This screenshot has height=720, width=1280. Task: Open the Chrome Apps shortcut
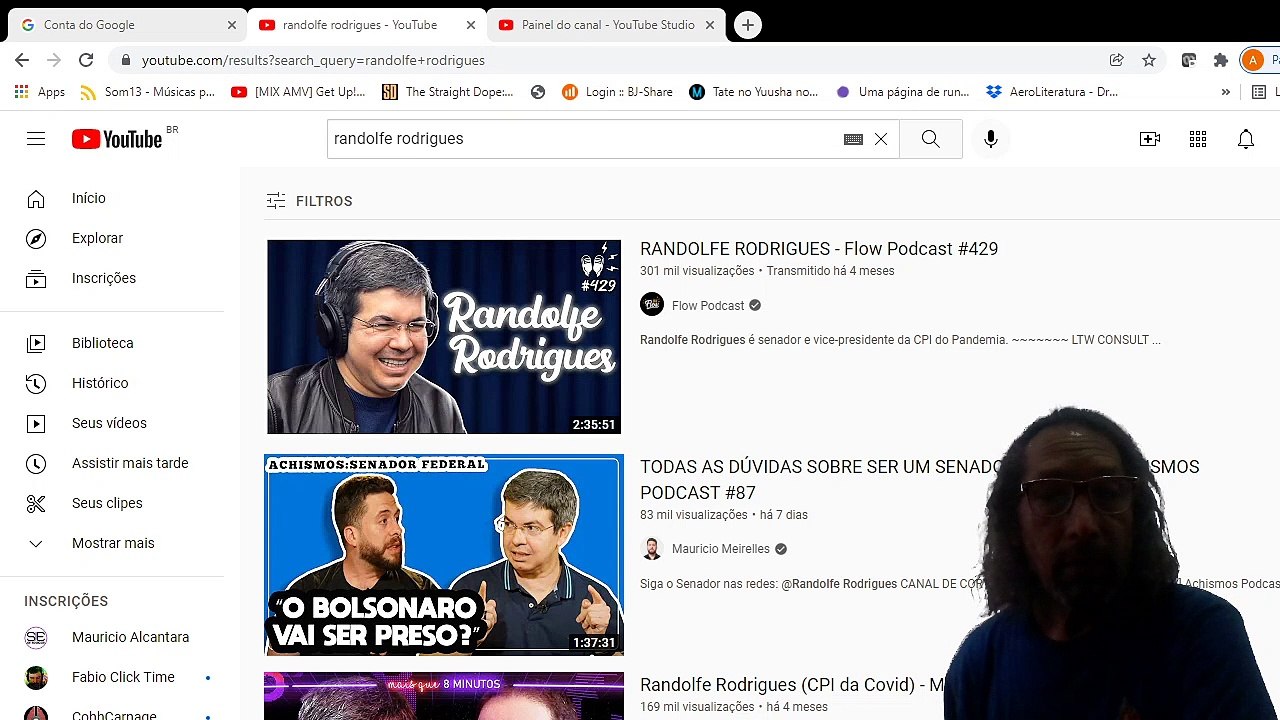pos(40,92)
